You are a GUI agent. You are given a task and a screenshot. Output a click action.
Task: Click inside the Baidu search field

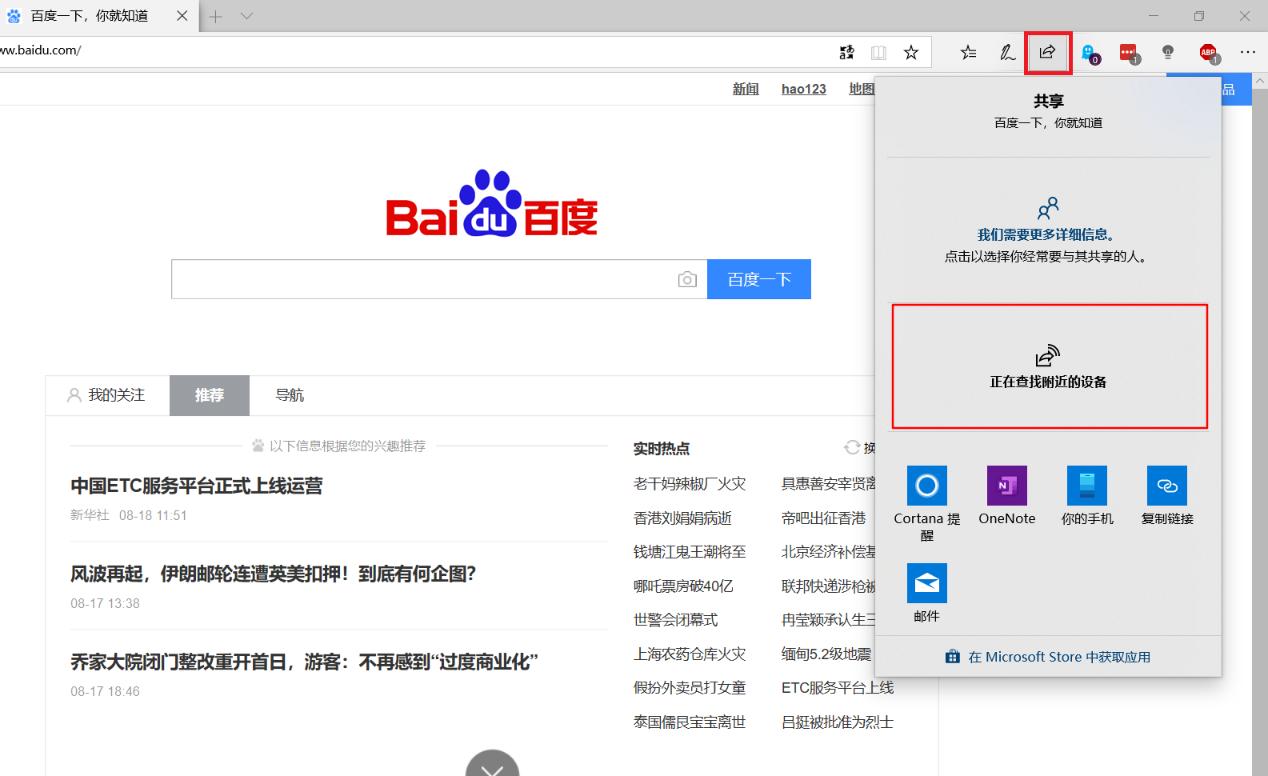coord(420,279)
